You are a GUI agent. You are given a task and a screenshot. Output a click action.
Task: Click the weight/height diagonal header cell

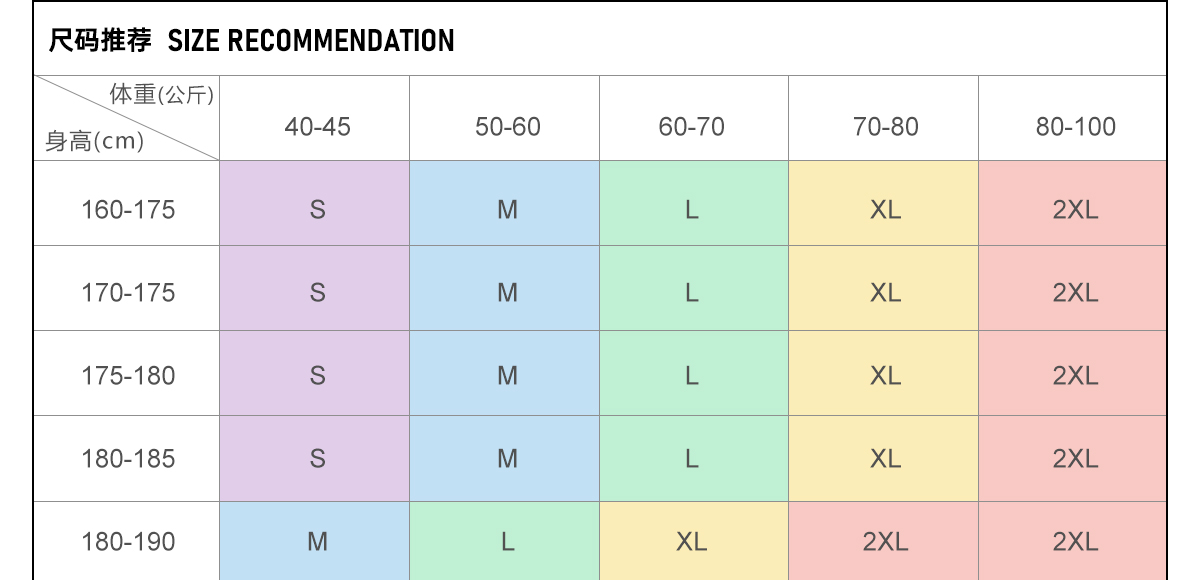point(127,119)
